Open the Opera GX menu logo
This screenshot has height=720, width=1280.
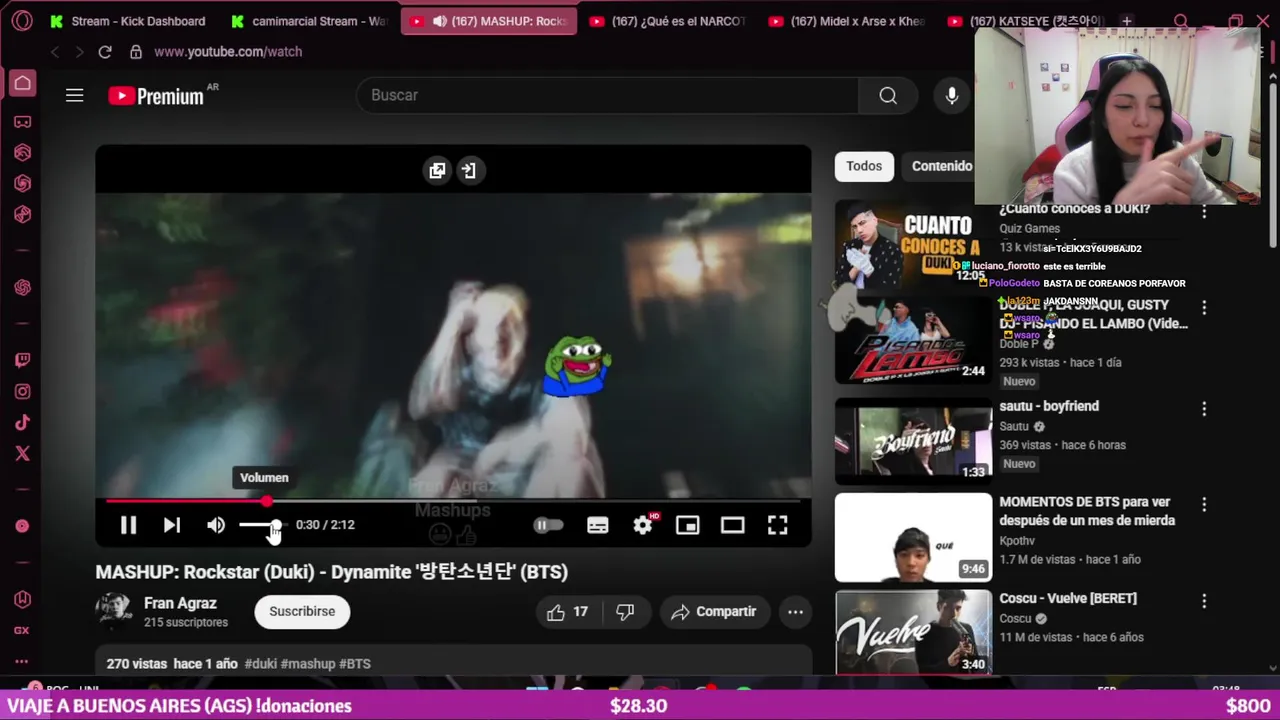tap(22, 20)
